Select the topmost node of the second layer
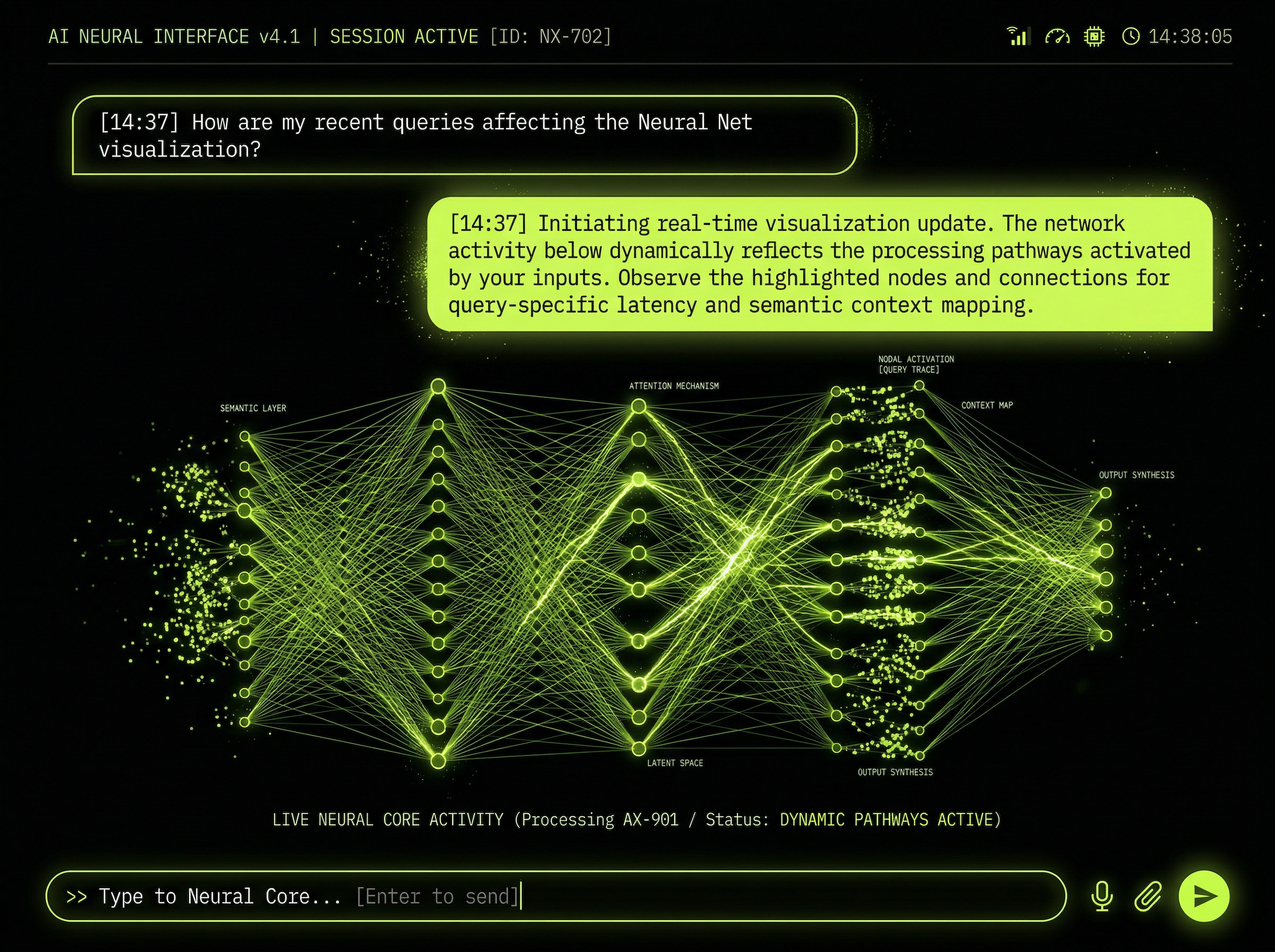 [x=438, y=386]
